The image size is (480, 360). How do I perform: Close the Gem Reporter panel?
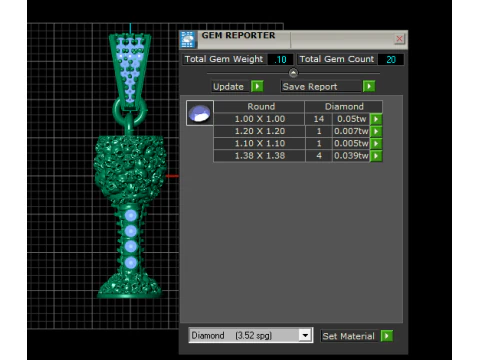pos(399,39)
